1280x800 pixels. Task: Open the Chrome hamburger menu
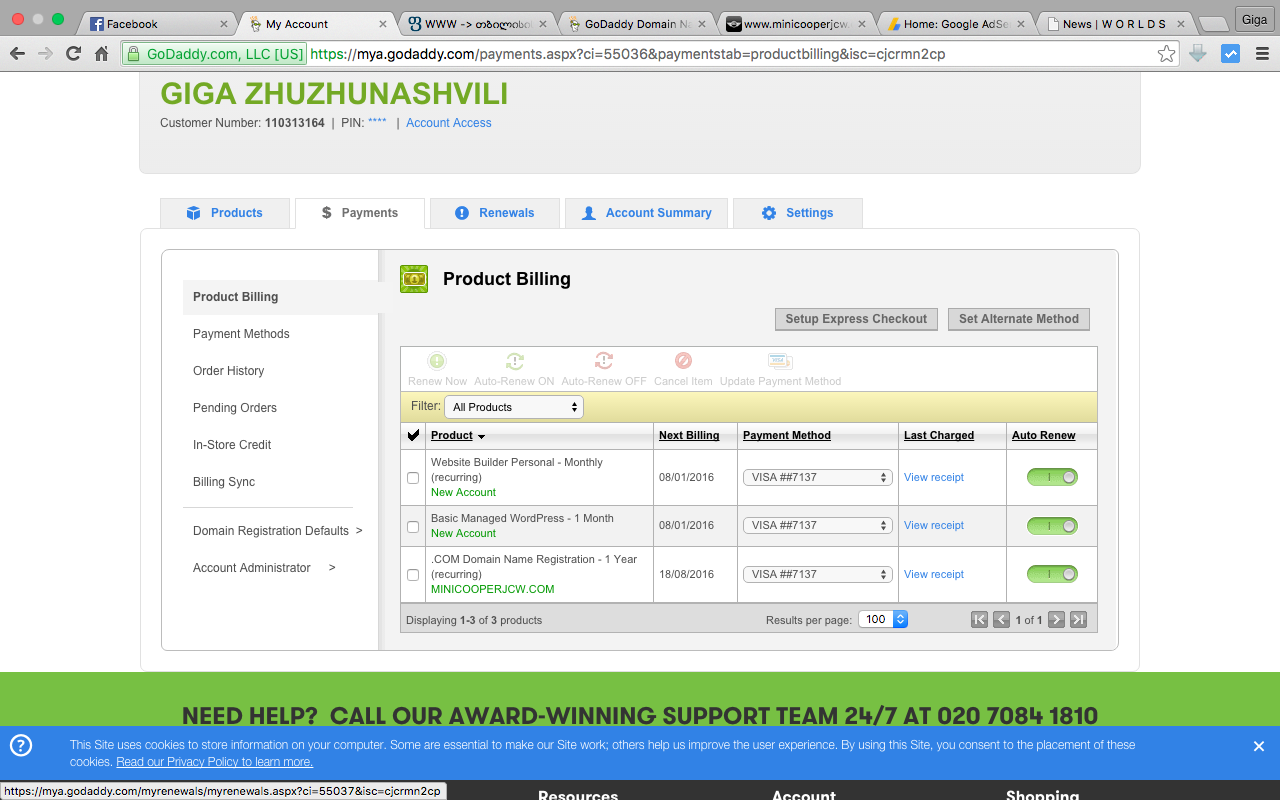(x=1261, y=54)
